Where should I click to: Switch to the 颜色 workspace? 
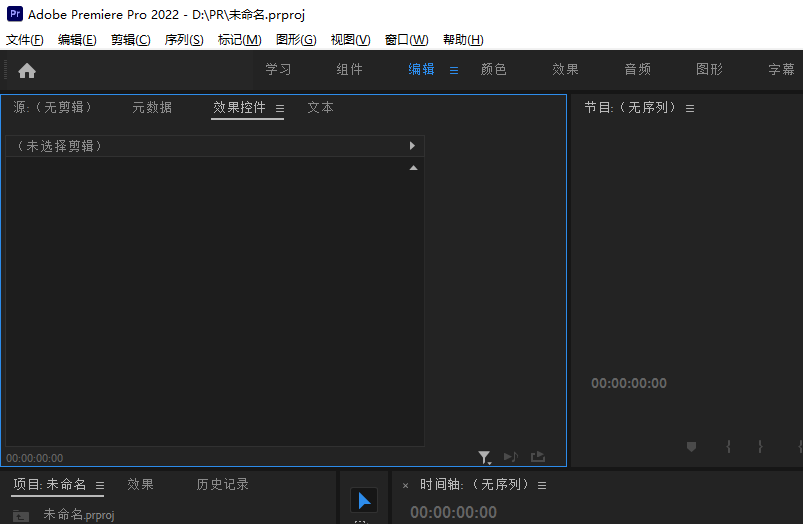point(493,70)
